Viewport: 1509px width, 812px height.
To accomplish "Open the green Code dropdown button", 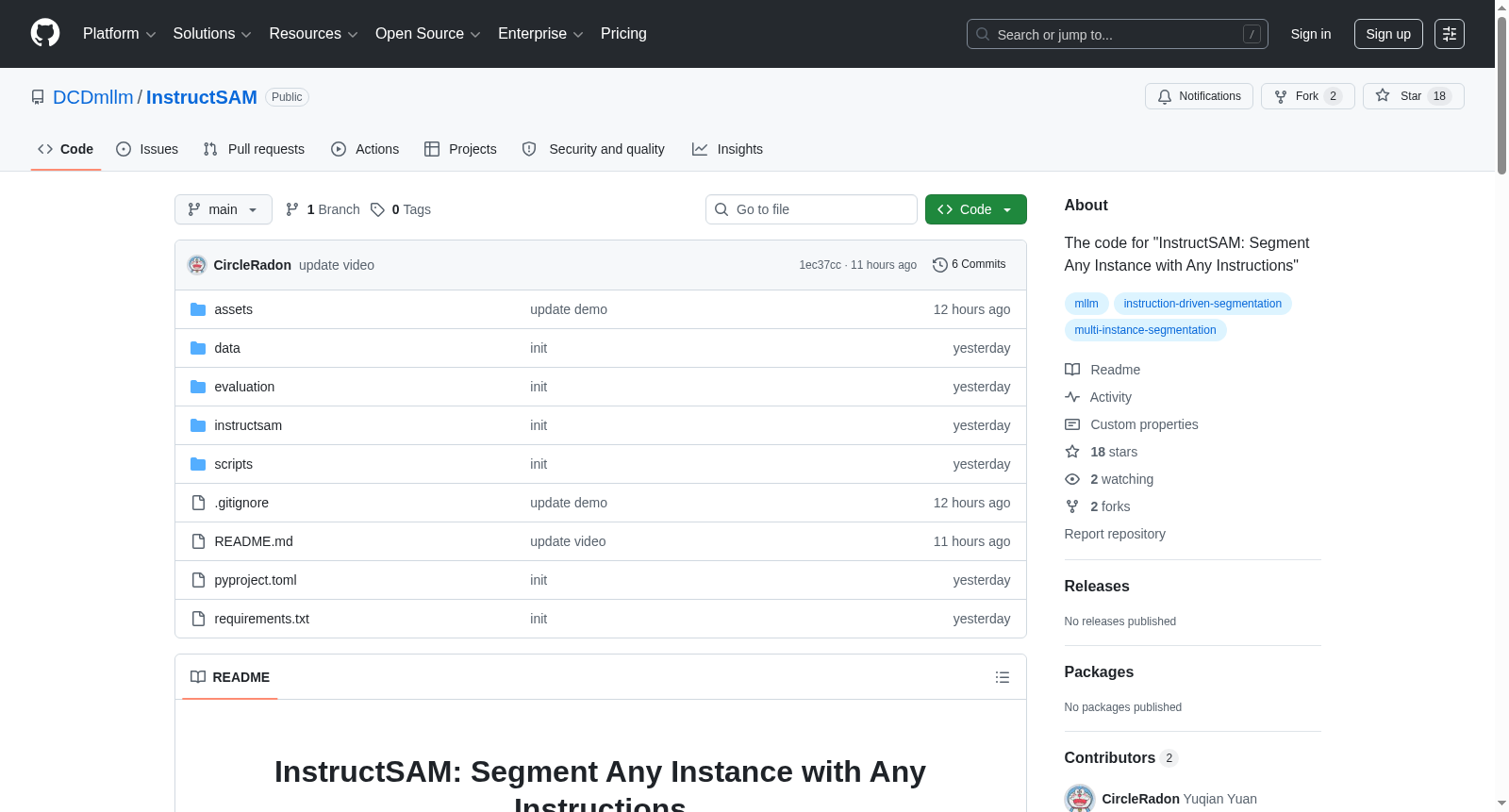I will [x=975, y=209].
